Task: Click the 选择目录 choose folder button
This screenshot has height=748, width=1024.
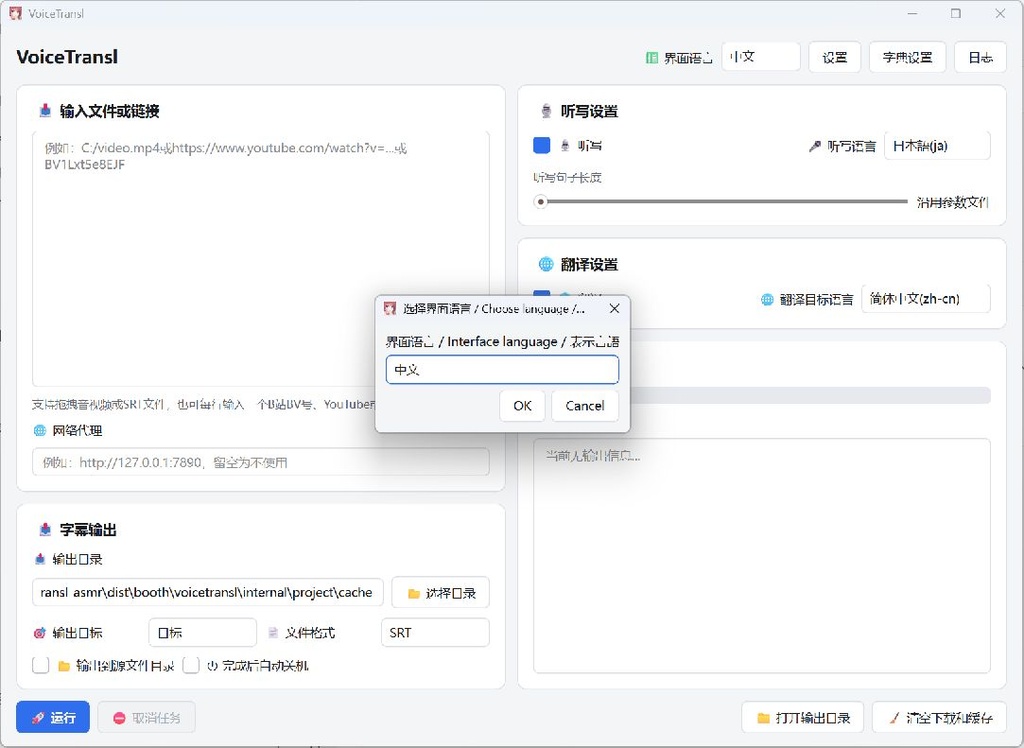Action: (441, 593)
